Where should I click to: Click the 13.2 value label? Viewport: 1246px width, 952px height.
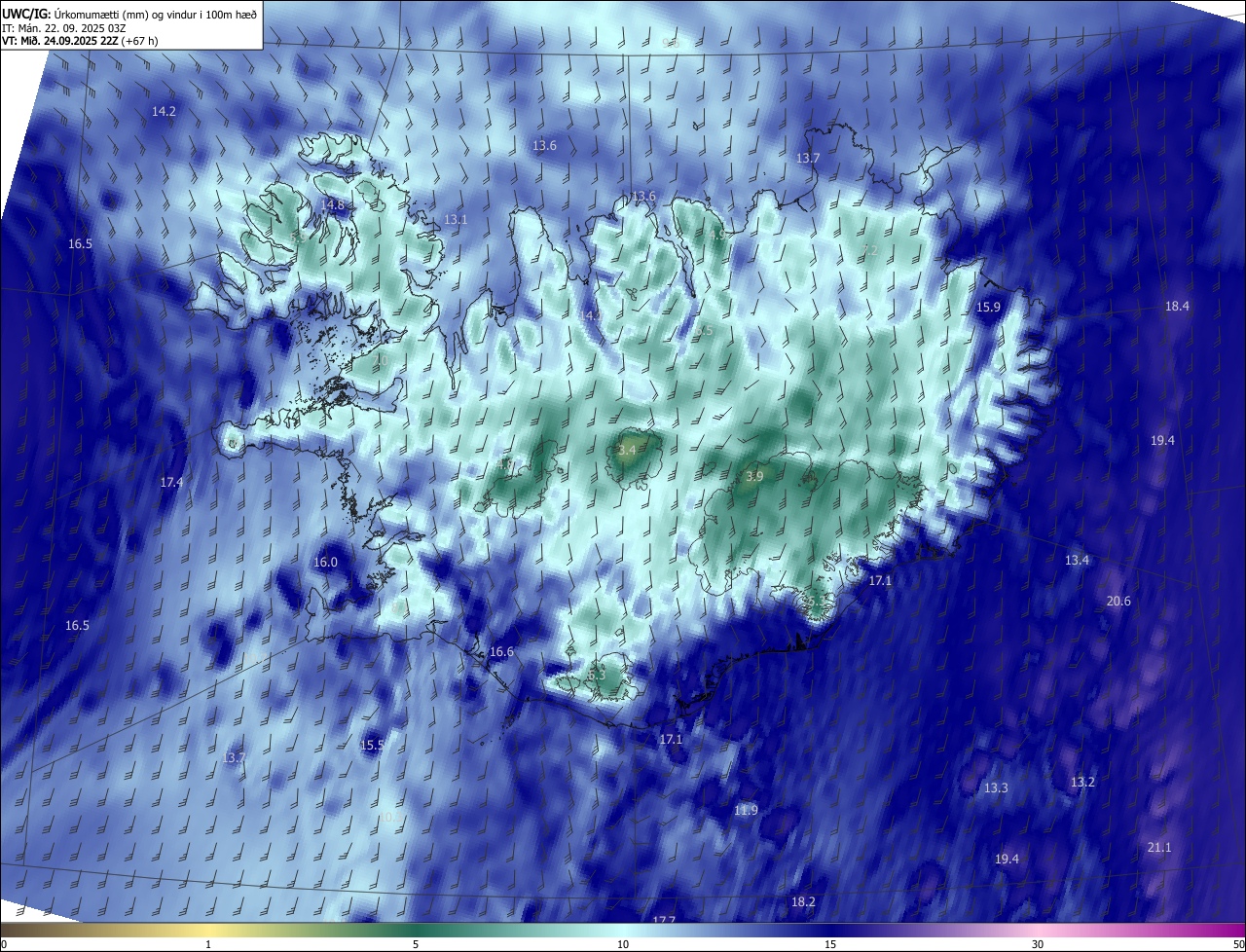(x=1082, y=783)
